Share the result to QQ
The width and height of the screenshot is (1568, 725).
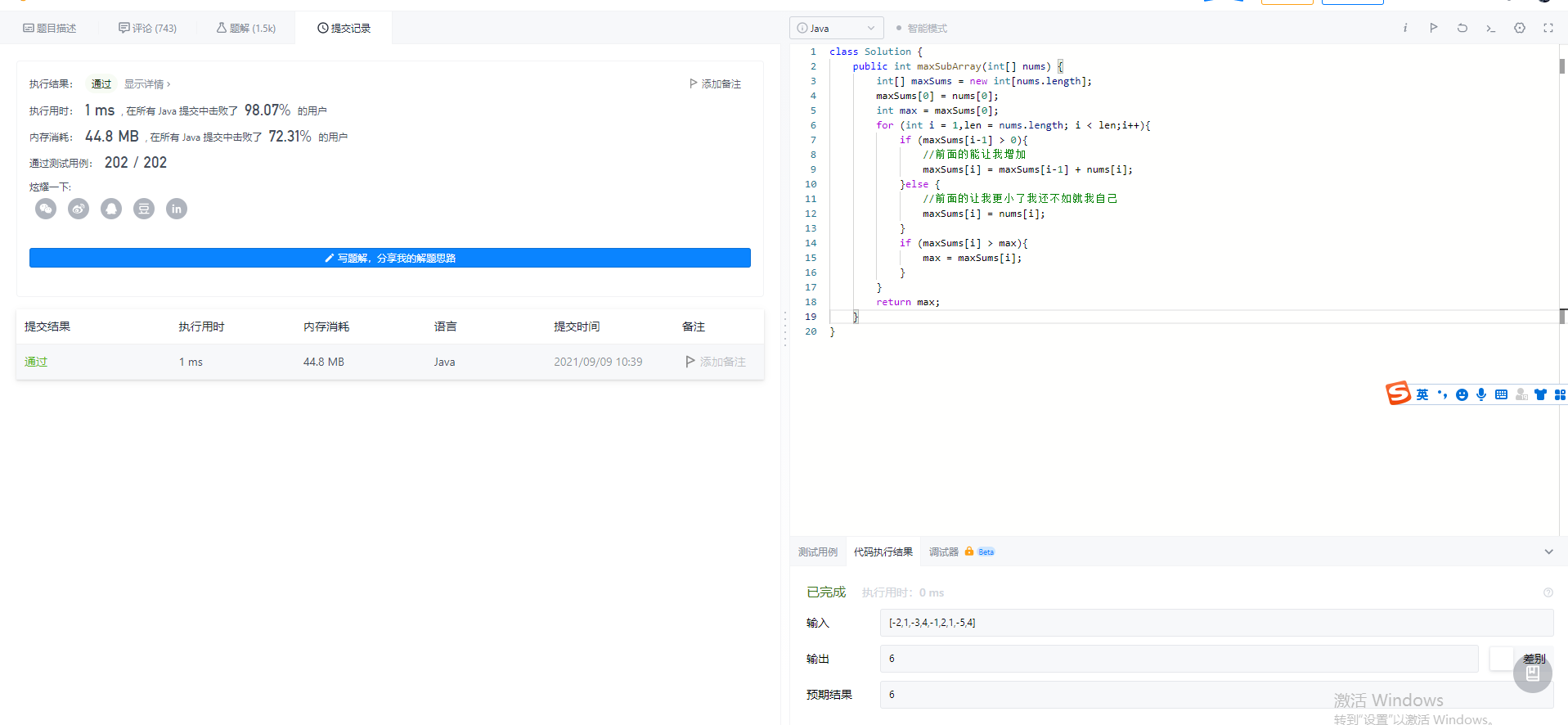(x=111, y=209)
